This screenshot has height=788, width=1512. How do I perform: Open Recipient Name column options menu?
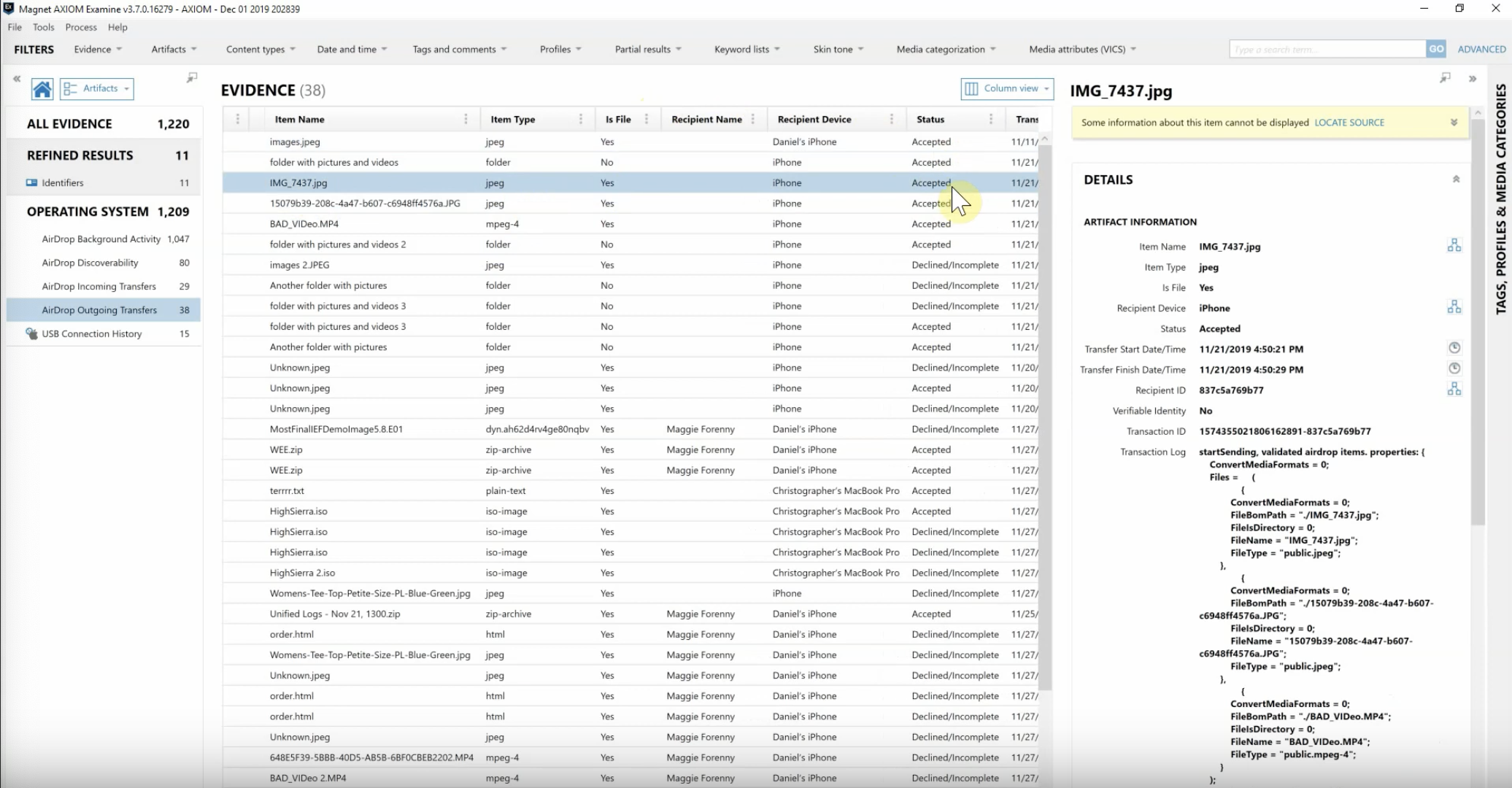(x=753, y=119)
